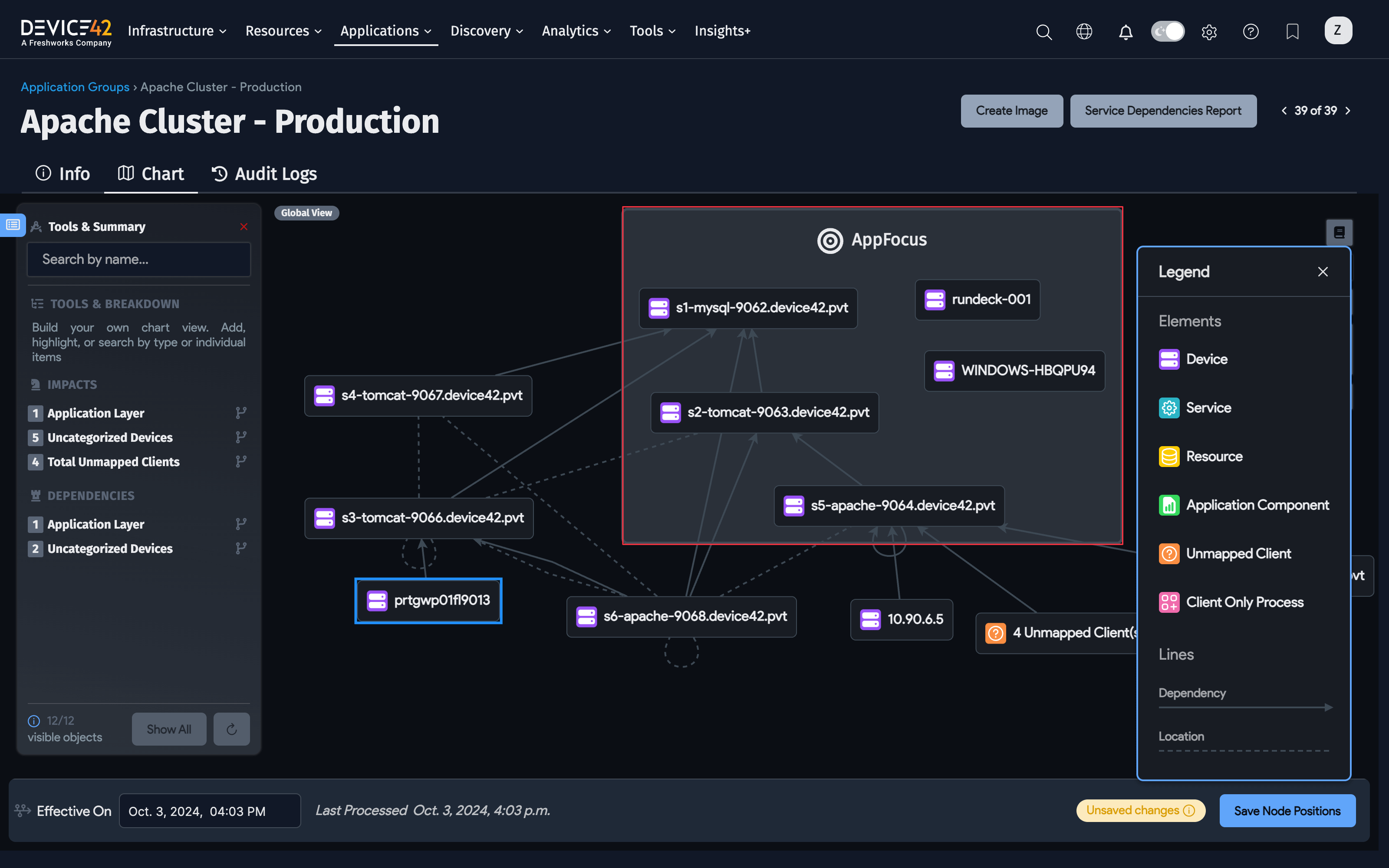Expand the Infrastructure menu dropdown
The height and width of the screenshot is (868, 1389).
[177, 31]
